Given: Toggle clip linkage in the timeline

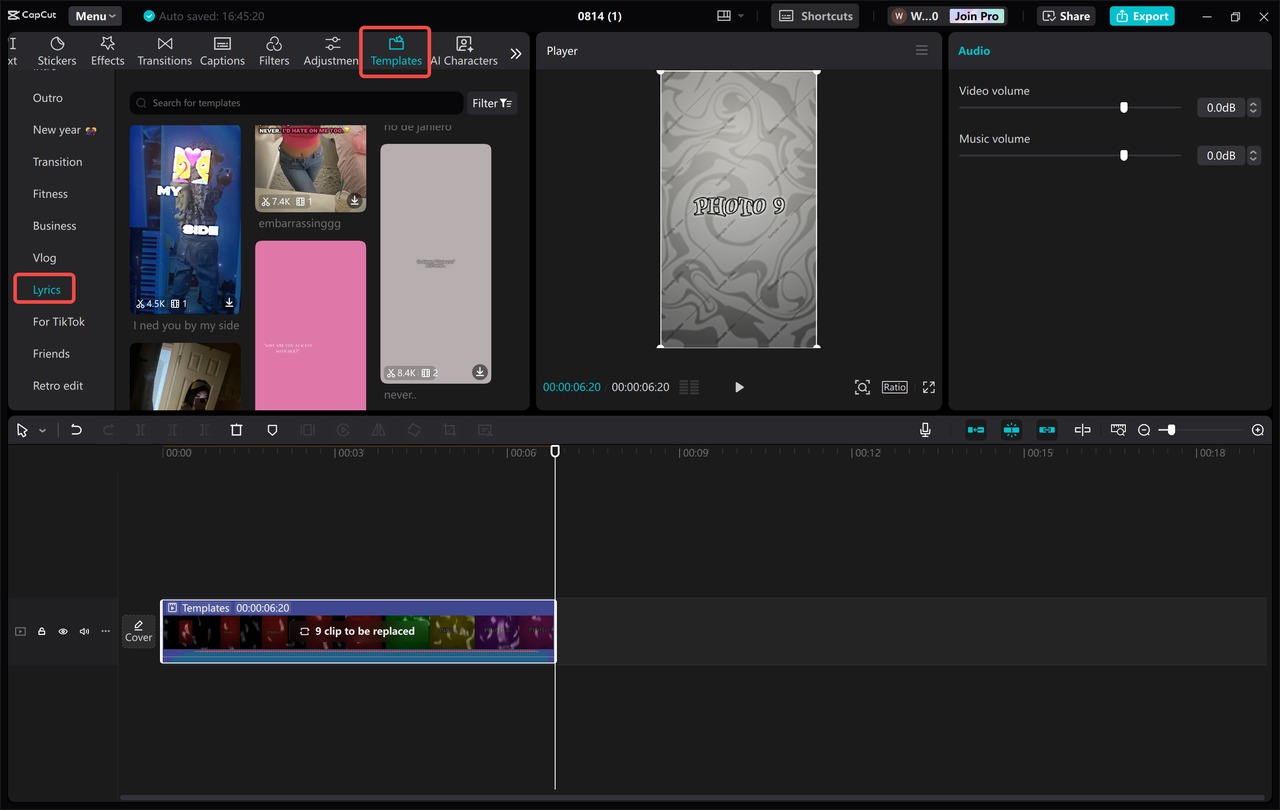Looking at the screenshot, I should pos(1047,430).
